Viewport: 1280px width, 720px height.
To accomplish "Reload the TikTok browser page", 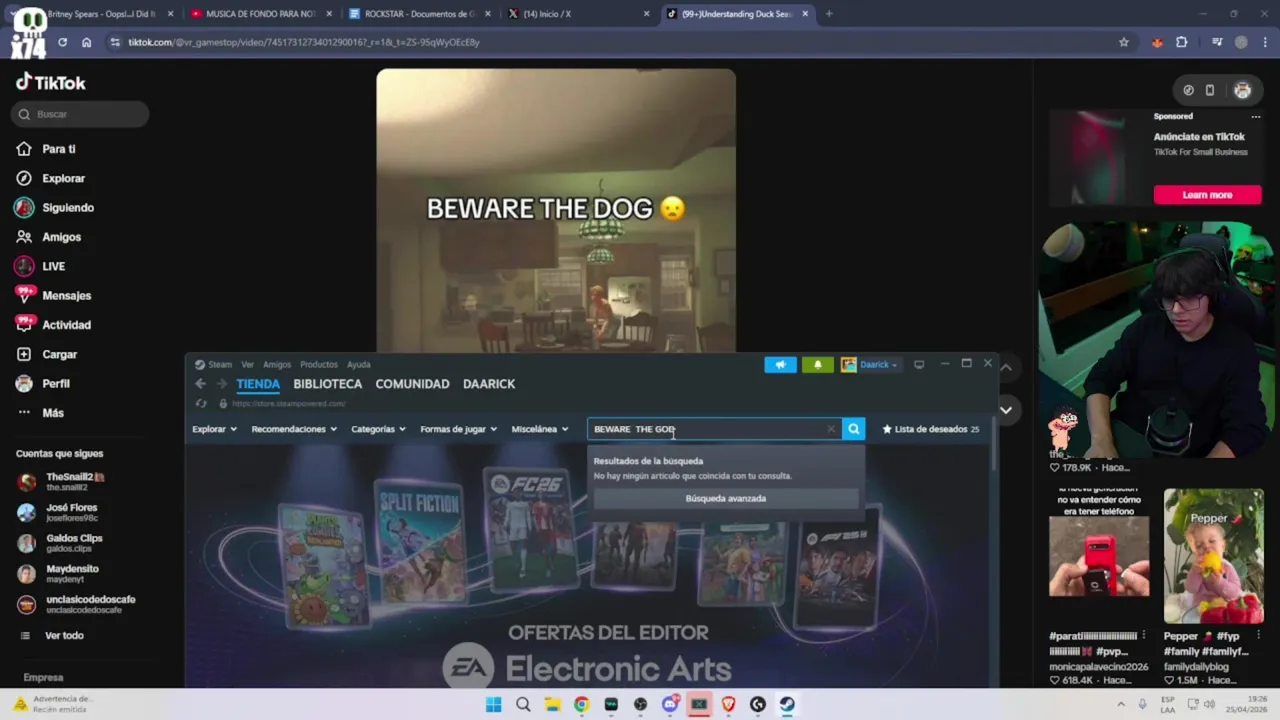I will coord(62,42).
